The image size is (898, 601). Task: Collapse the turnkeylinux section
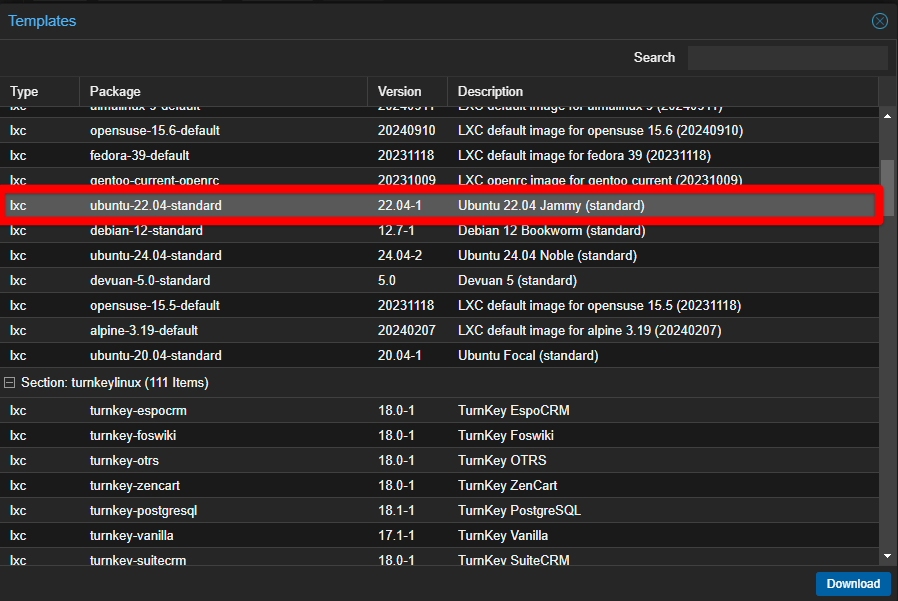[x=10, y=383]
